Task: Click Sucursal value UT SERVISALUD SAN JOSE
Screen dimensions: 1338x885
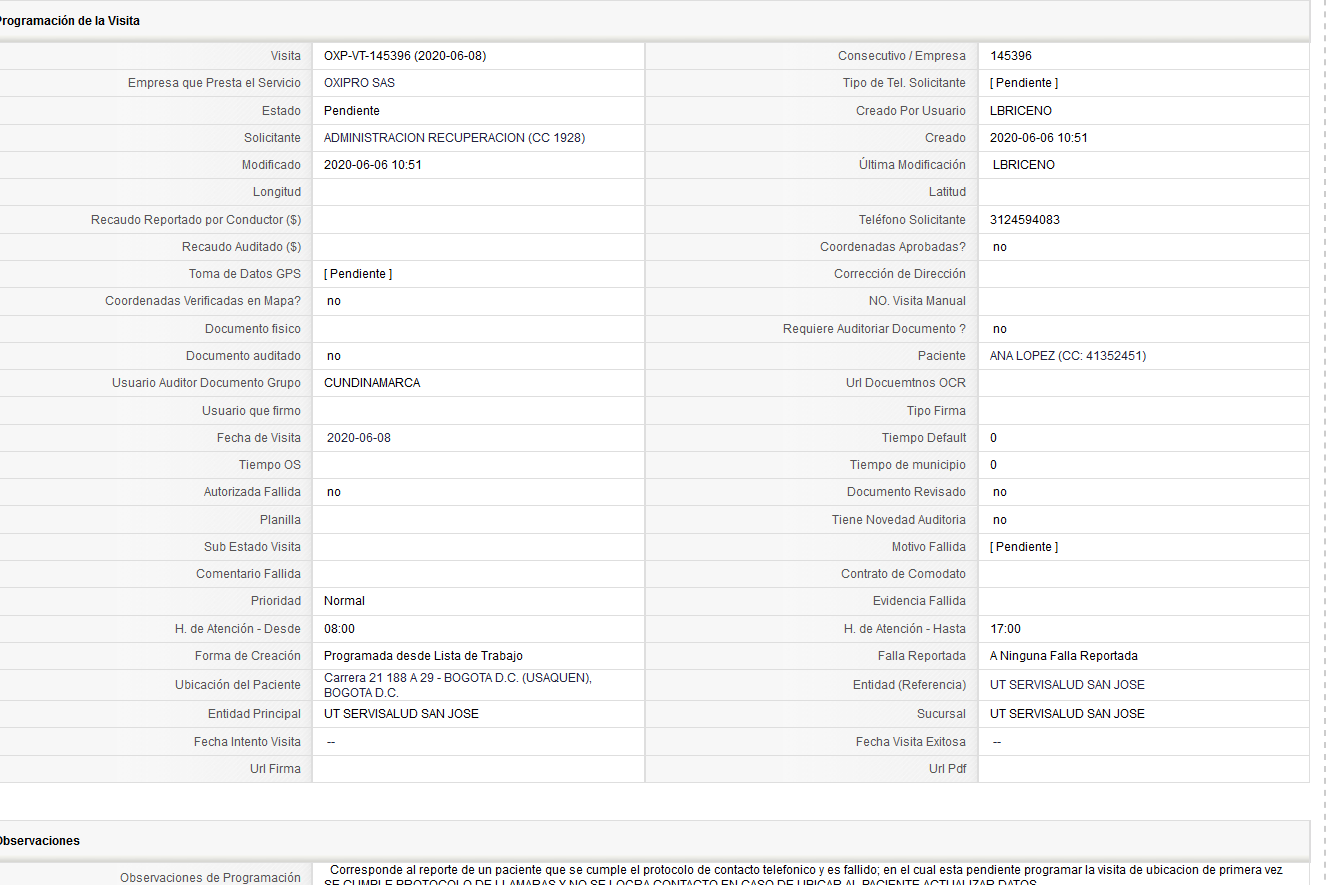Action: coord(1067,714)
